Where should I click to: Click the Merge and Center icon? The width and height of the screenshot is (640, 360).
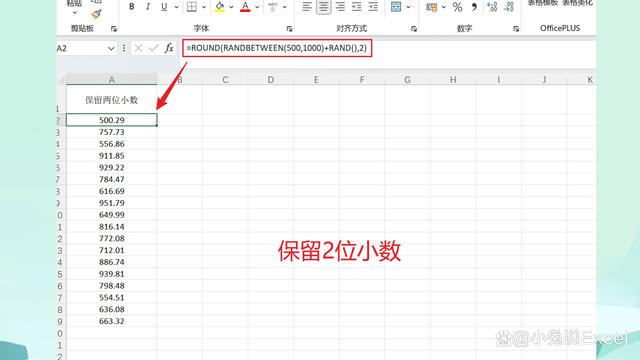click(x=396, y=7)
